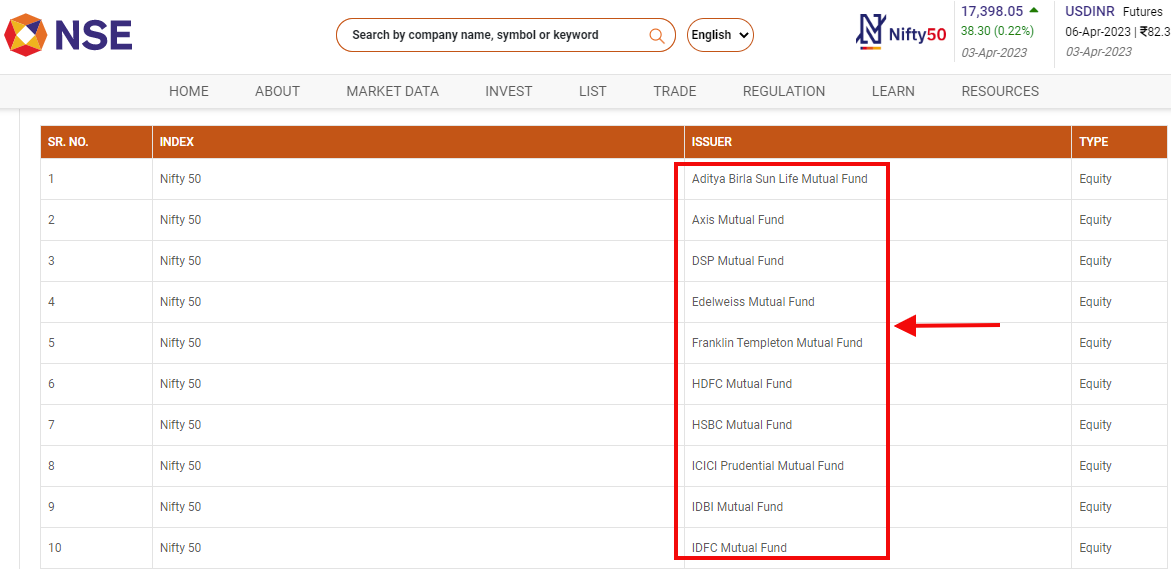Image resolution: width=1171 pixels, height=569 pixels.
Task: Click the green up arrow beside 17,398.05
Action: point(1034,10)
